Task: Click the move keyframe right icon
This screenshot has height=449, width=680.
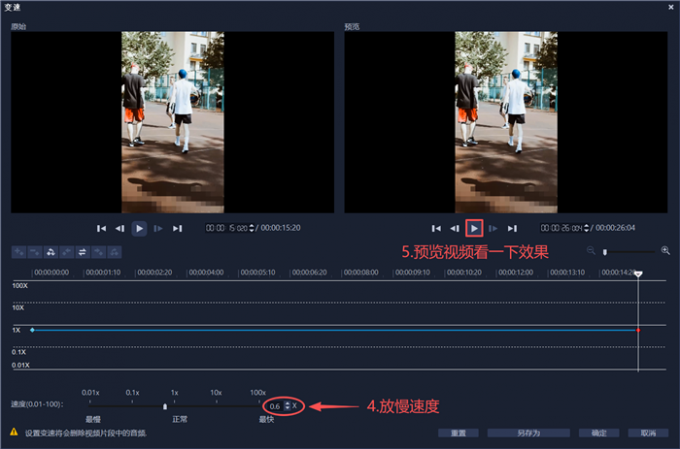Action: pos(98,252)
